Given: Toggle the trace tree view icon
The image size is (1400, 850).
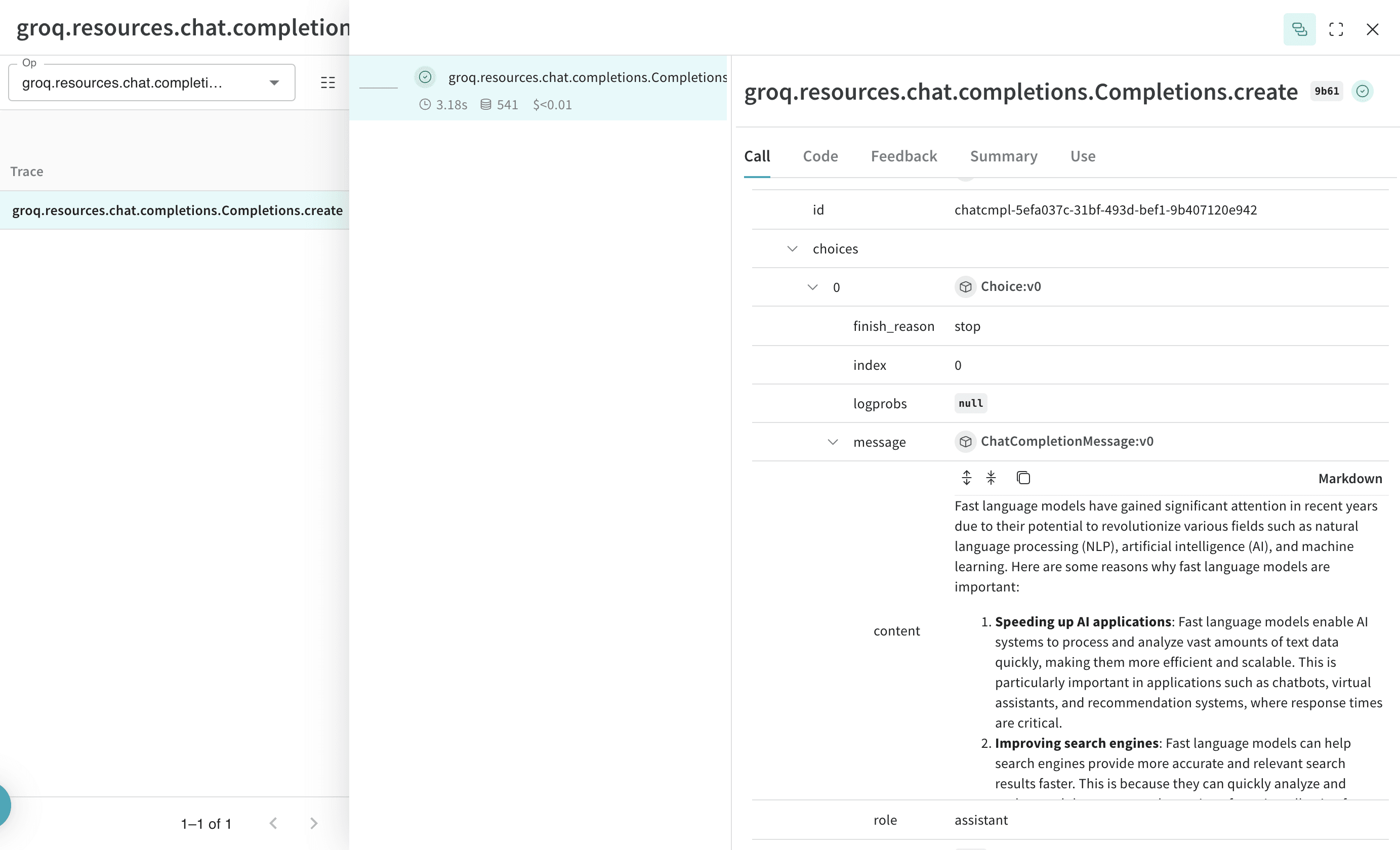Looking at the screenshot, I should pos(1299,29).
